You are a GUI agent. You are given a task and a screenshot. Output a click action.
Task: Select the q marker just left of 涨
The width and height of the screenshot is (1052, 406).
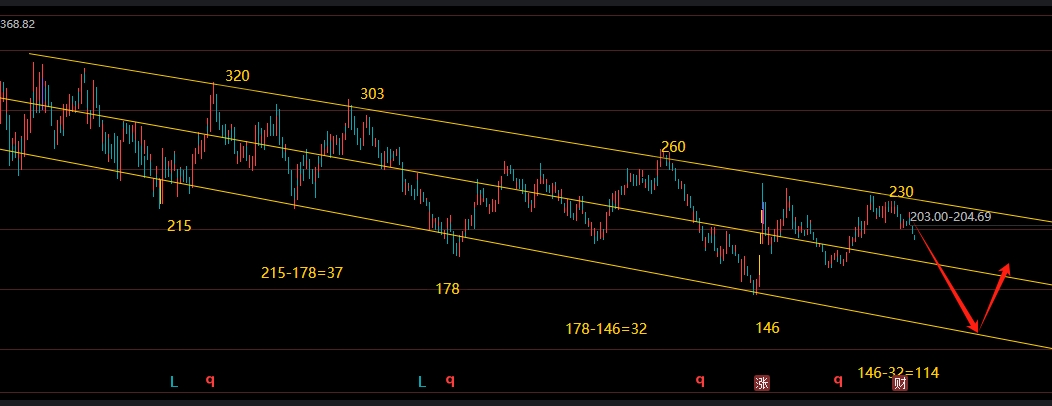[700, 381]
